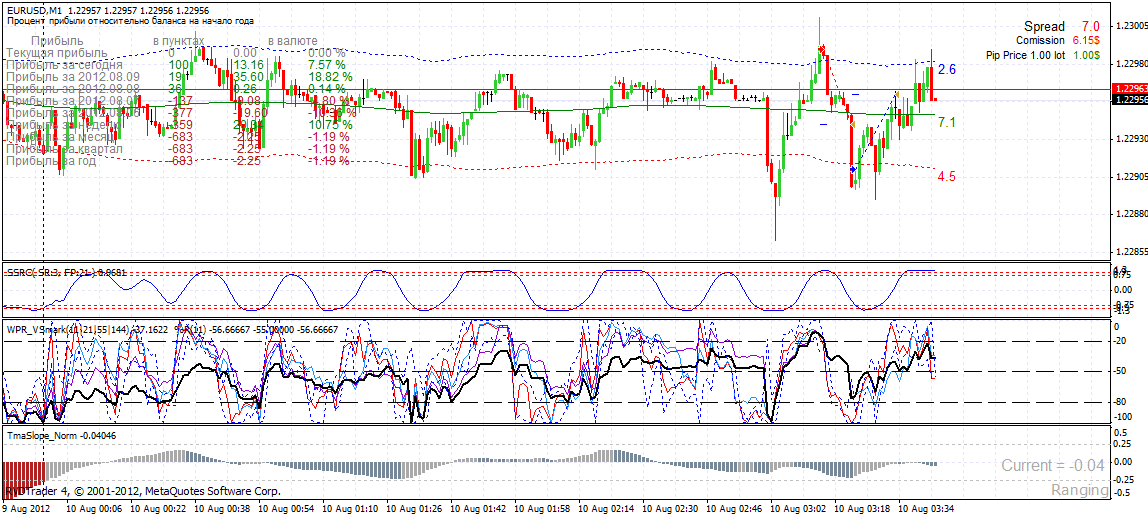The width and height of the screenshot is (1148, 516).
Task: Click the '7.57 %' profit value
Action: [327, 65]
